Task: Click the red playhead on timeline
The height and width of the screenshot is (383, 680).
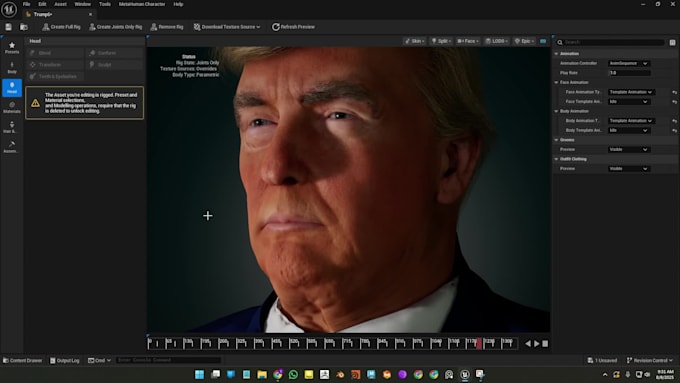Action: 479,344
